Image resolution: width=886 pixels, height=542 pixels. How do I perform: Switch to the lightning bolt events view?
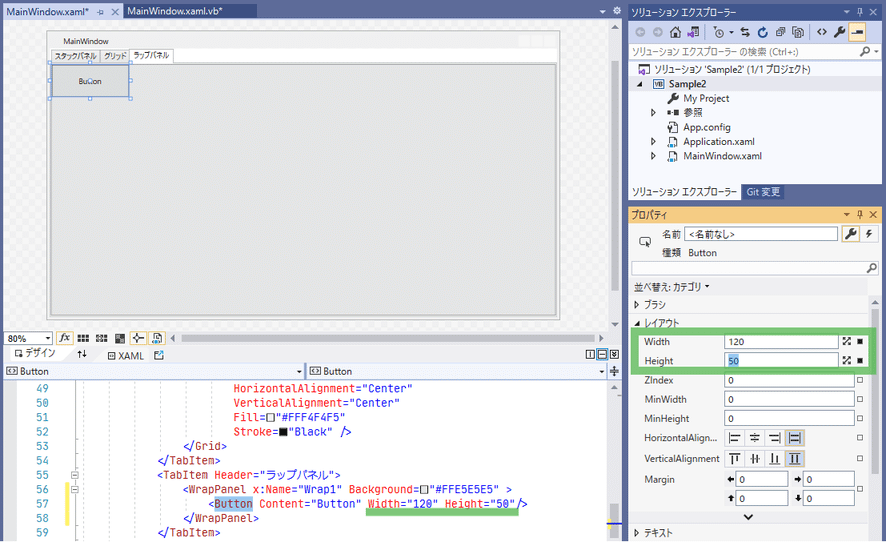867,234
